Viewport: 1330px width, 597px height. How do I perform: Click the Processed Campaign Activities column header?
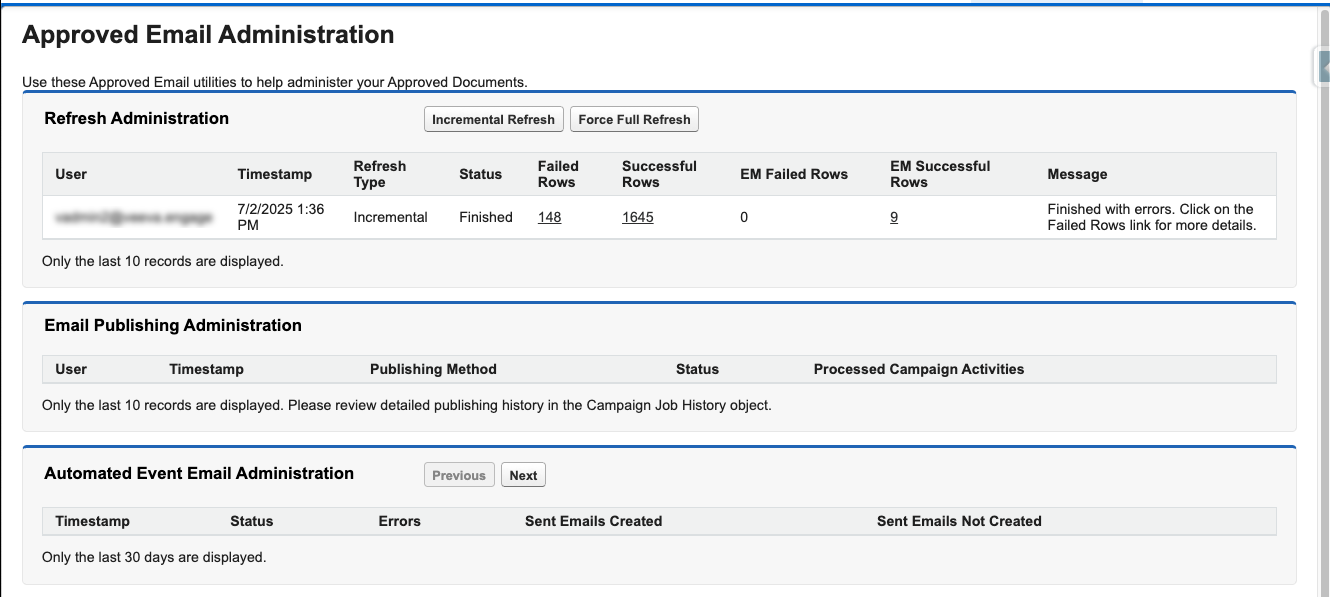(918, 369)
